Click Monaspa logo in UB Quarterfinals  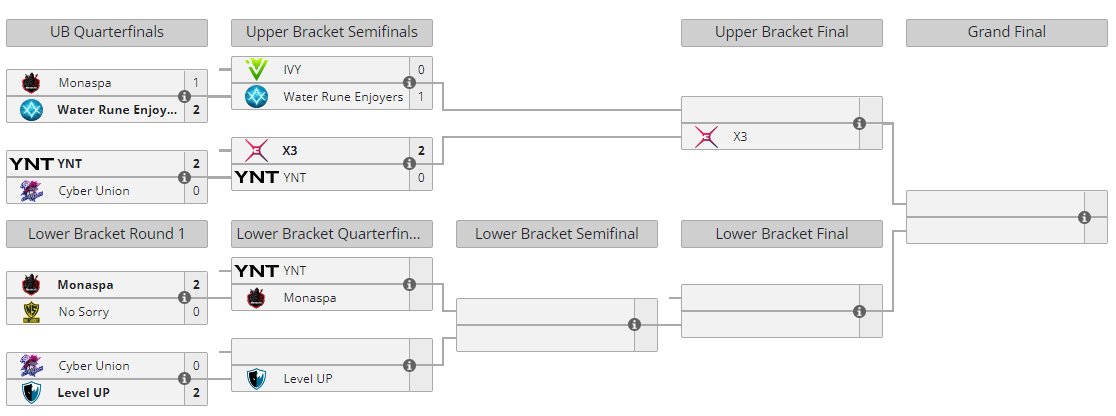click(x=31, y=83)
